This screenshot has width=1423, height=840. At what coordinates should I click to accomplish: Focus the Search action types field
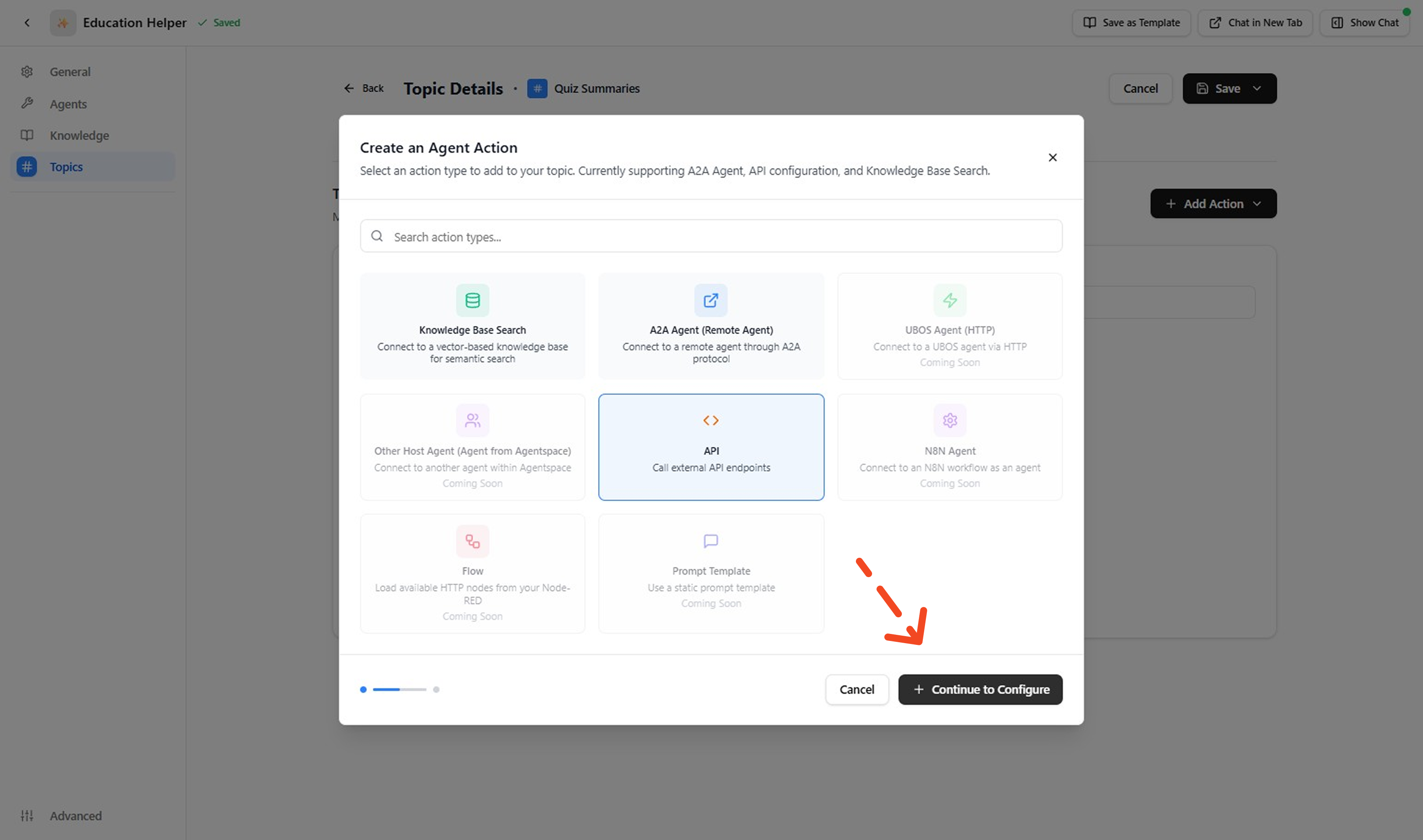(710, 237)
